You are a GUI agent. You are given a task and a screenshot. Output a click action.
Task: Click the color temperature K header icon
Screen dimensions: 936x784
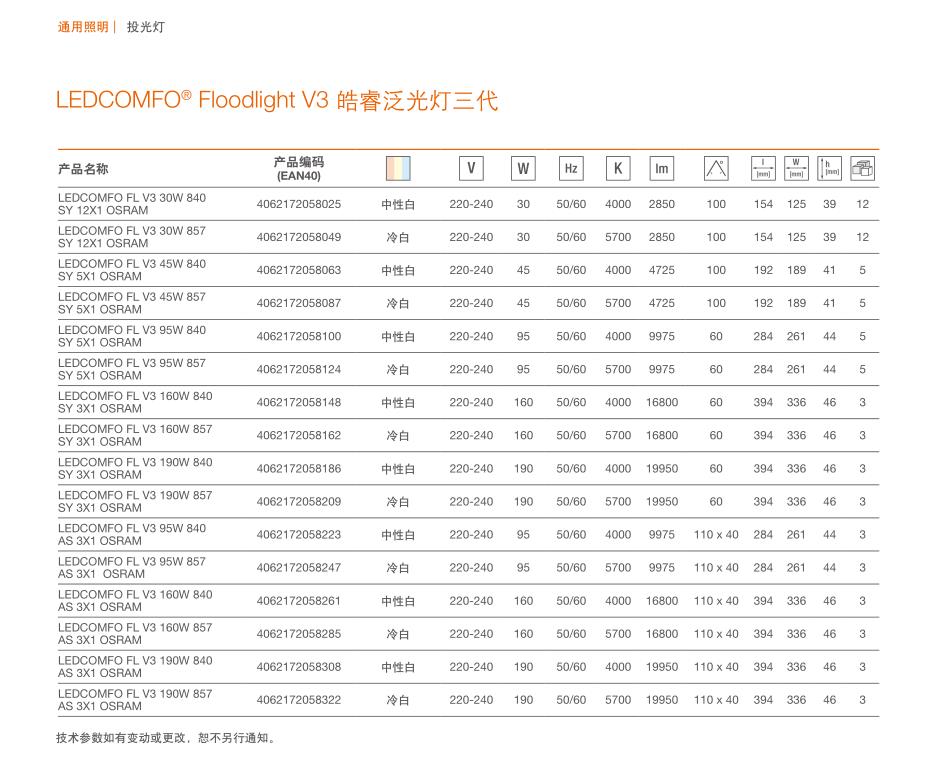tap(618, 169)
